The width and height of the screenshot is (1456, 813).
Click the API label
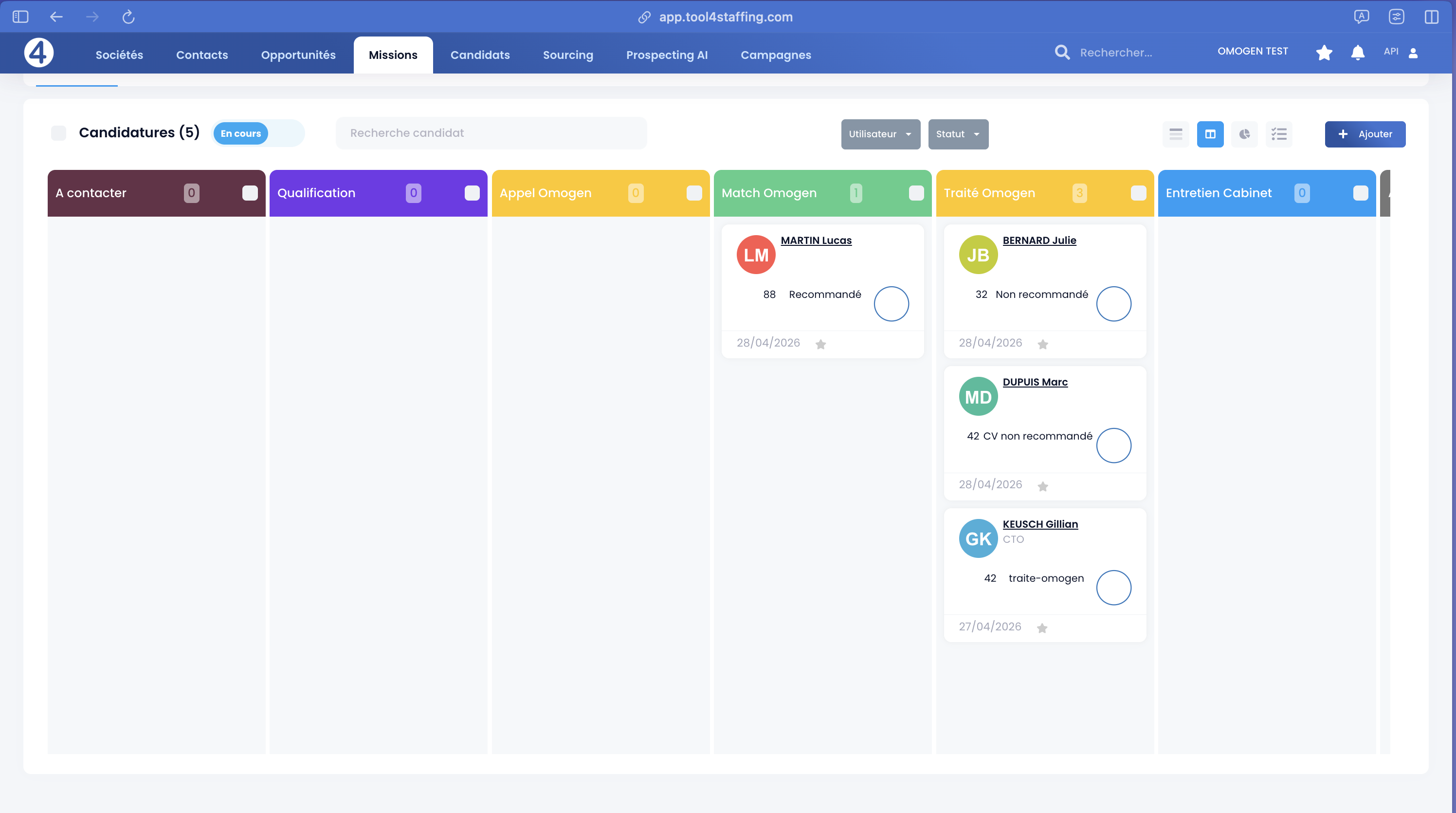point(1391,52)
